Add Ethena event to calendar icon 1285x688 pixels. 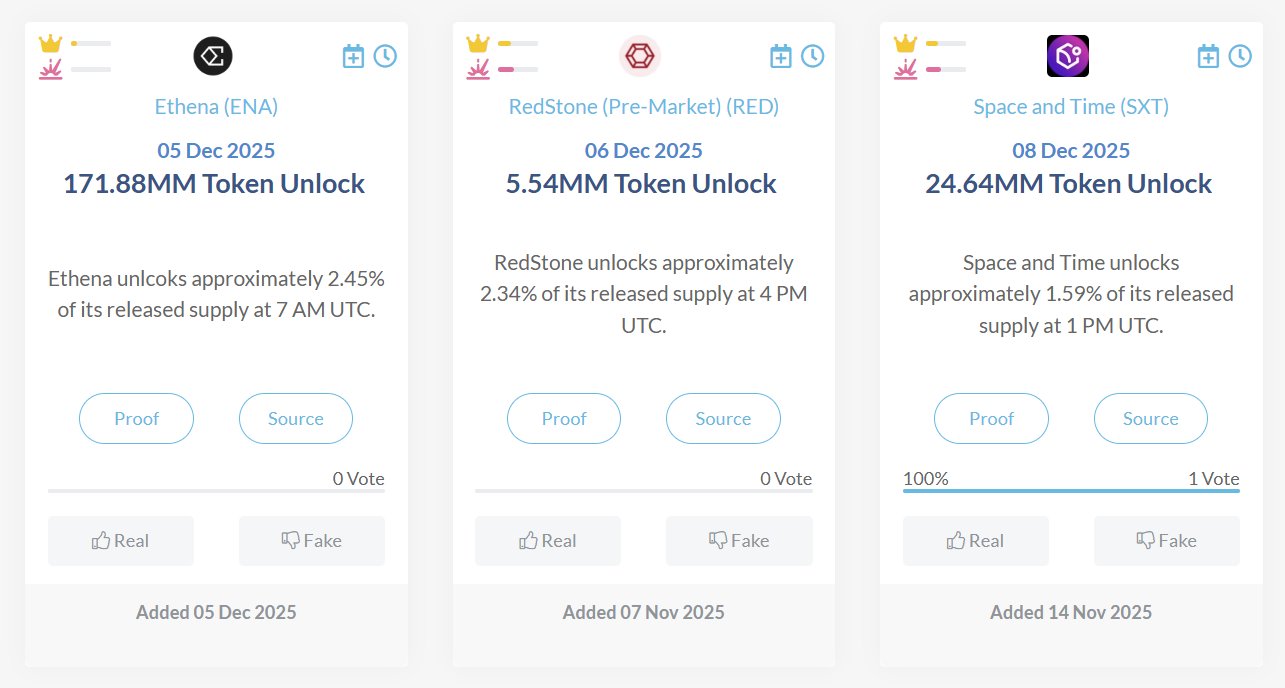pos(353,56)
